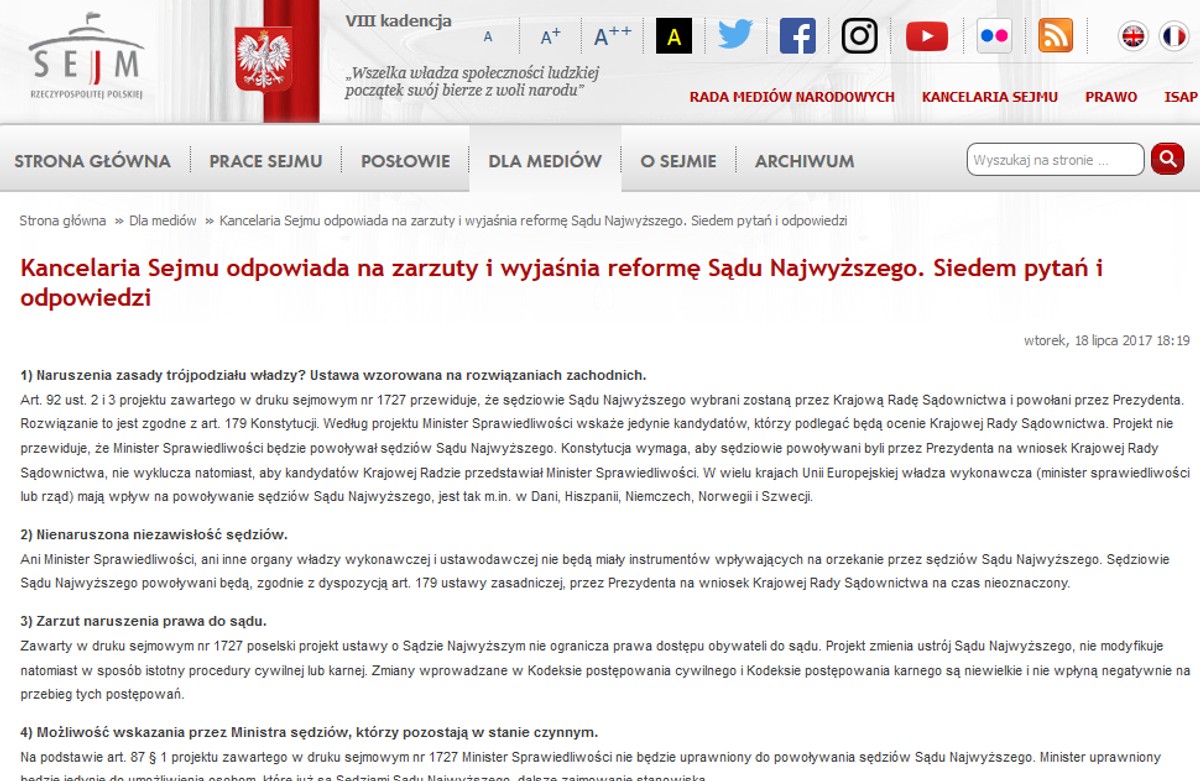Viewport: 1200px width, 781px height.
Task: Click 'Strona główna' in the breadcrumb
Action: [x=62, y=221]
